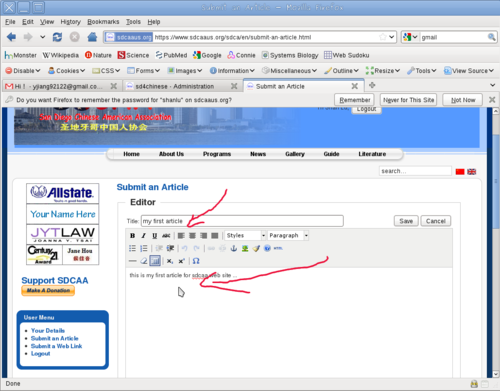Click the subscript icon in editor
Image resolution: width=500 pixels, height=391 pixels.
(170, 261)
